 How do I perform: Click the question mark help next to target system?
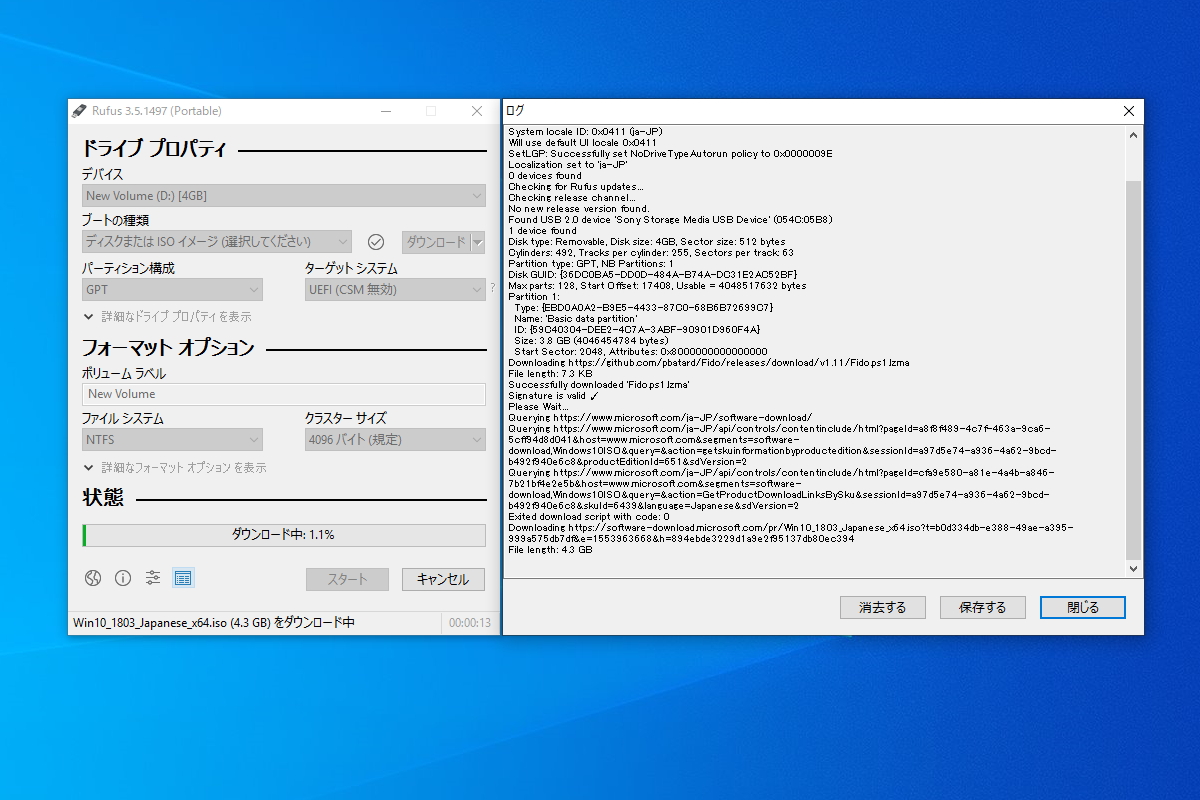point(492,288)
